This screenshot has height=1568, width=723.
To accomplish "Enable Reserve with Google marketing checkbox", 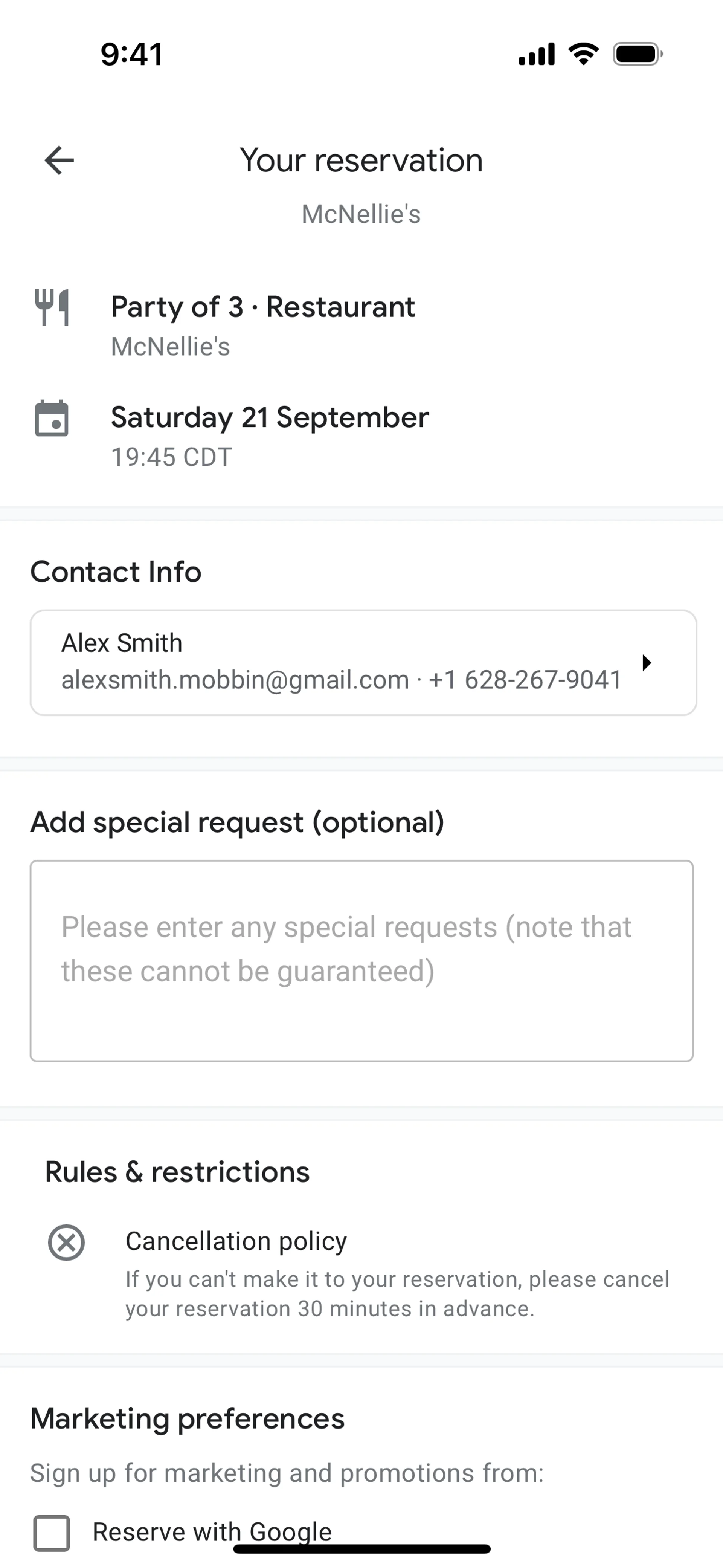I will coord(52,1532).
